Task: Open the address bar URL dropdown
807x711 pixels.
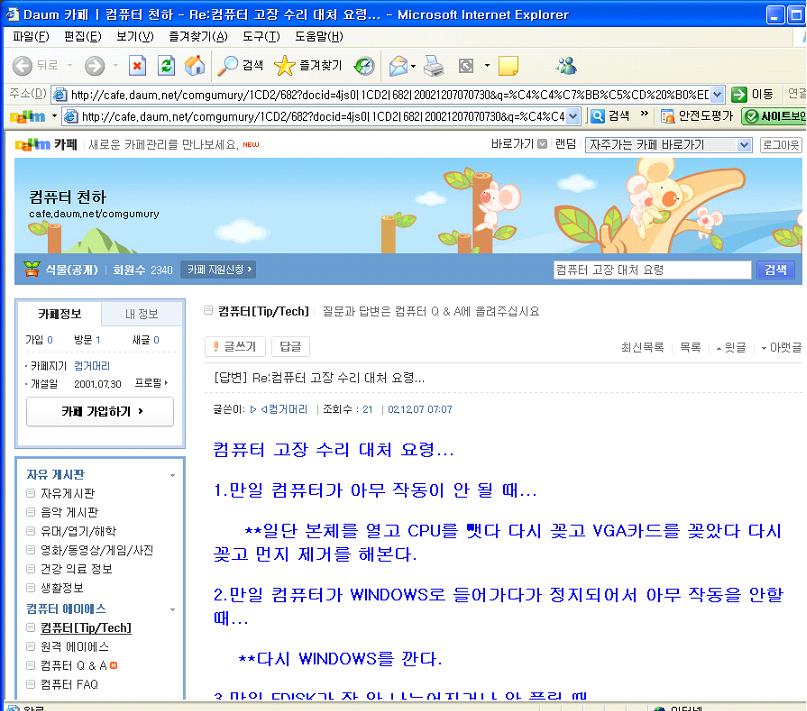Action: click(717, 94)
